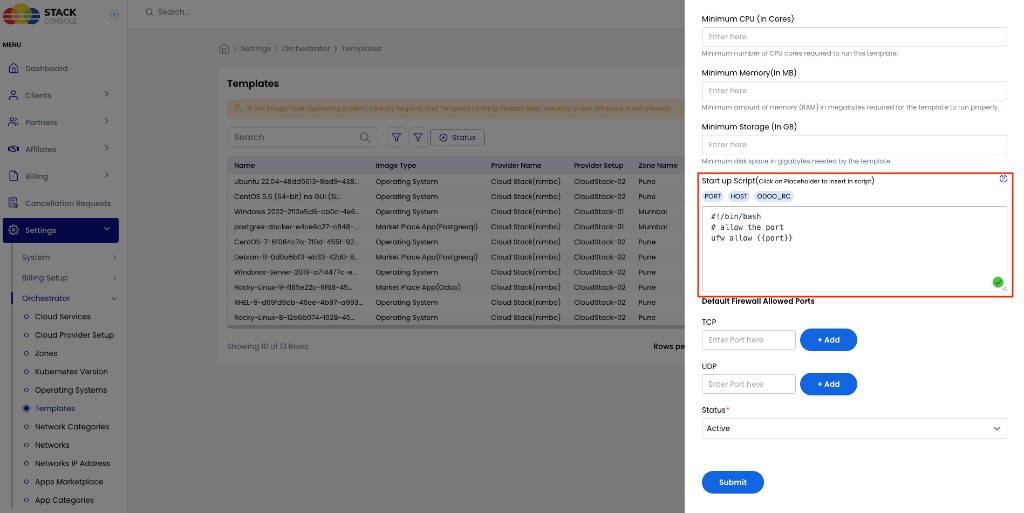Click the Affiliates handshake icon

point(14,149)
